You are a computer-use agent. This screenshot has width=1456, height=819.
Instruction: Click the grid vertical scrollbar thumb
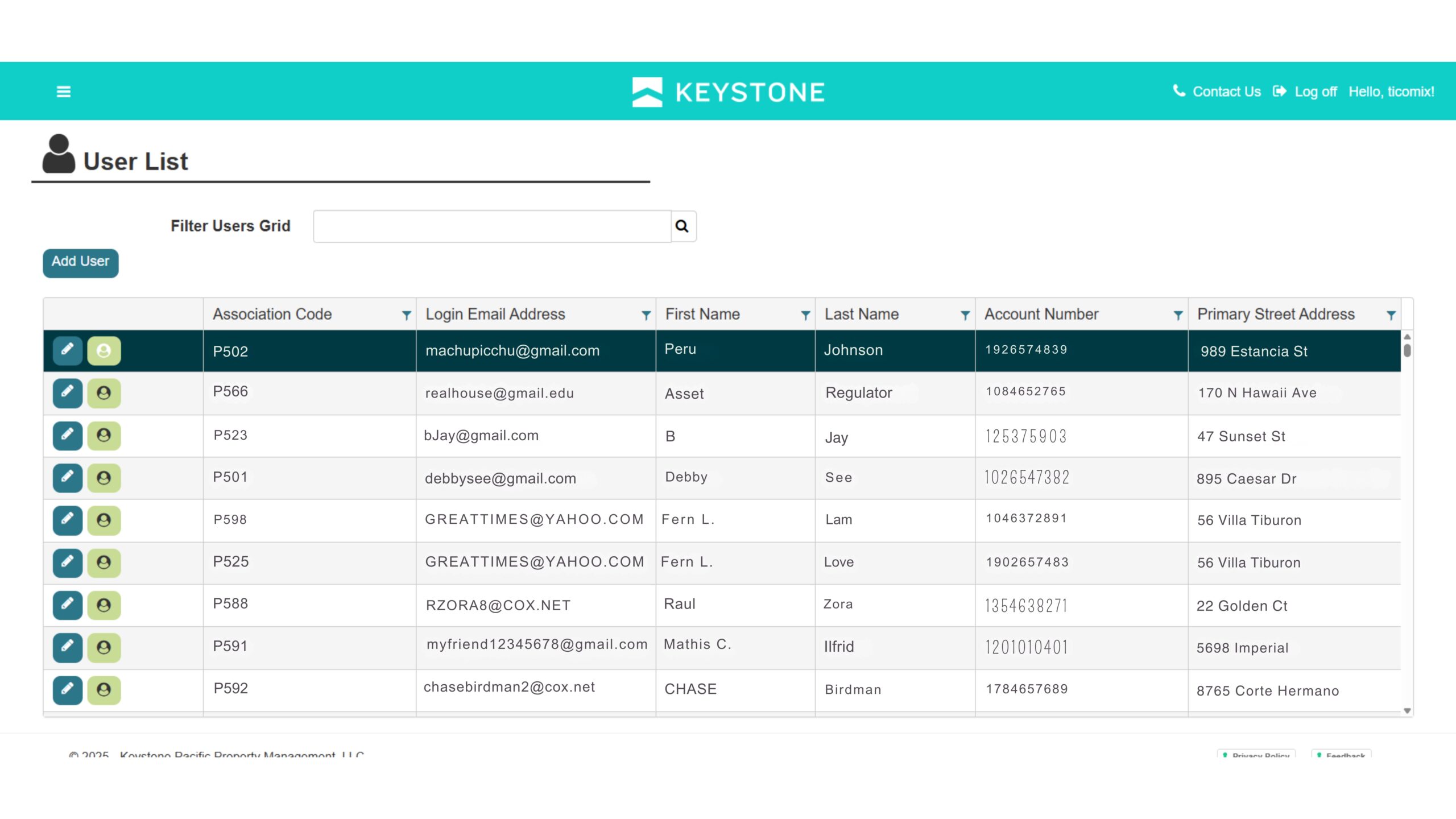click(x=1407, y=350)
